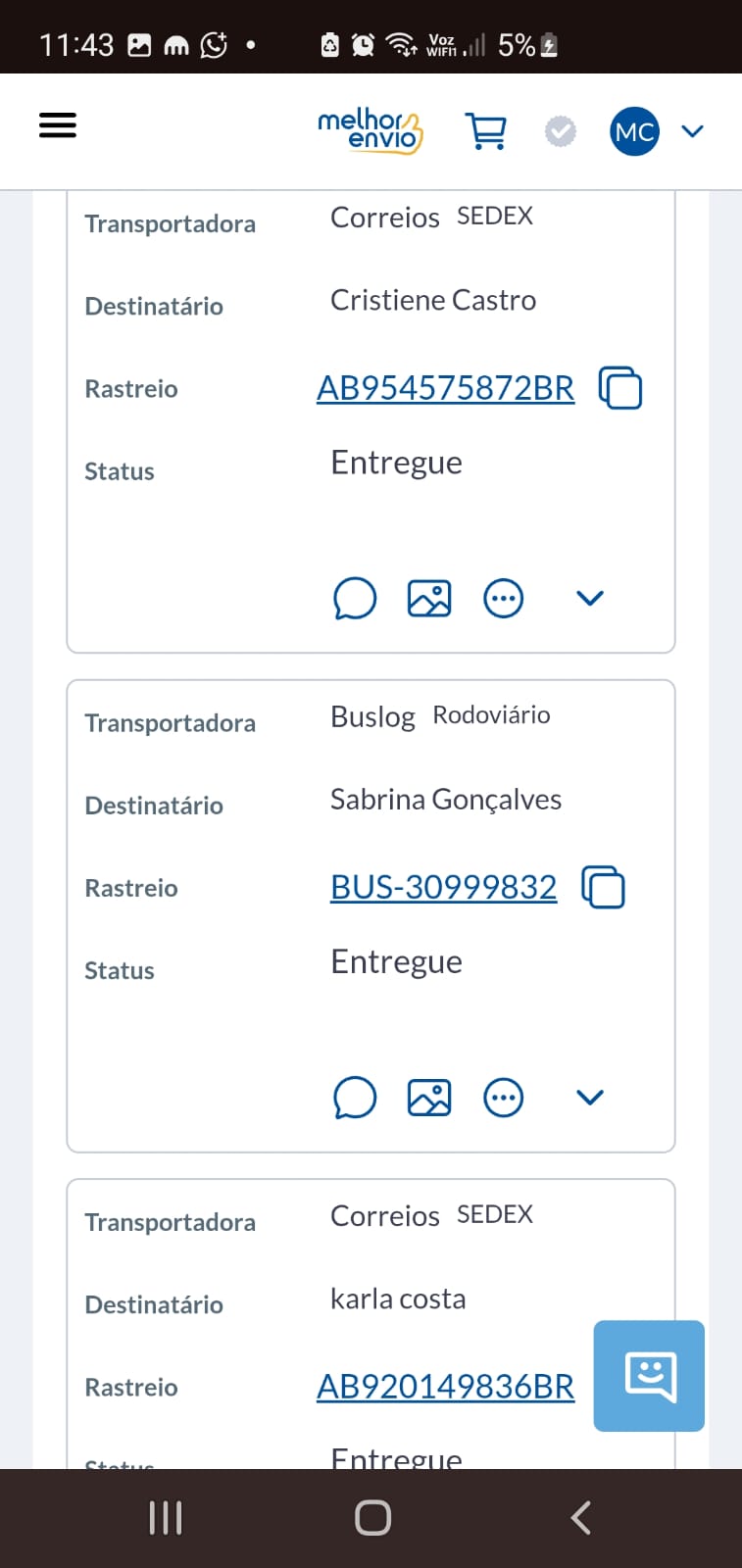Expand Sabrina Gonçalves shipment details
Image resolution: width=742 pixels, height=1568 pixels.
[590, 1097]
